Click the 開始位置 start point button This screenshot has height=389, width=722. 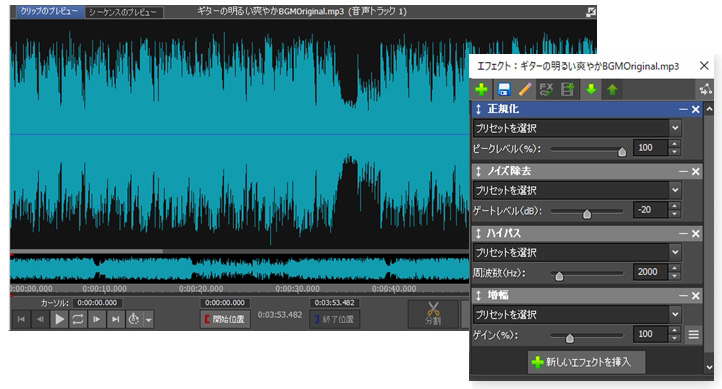tap(225, 319)
